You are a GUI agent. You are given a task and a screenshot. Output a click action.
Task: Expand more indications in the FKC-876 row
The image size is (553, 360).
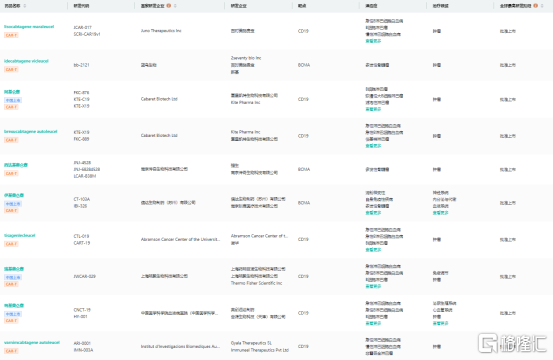373,109
